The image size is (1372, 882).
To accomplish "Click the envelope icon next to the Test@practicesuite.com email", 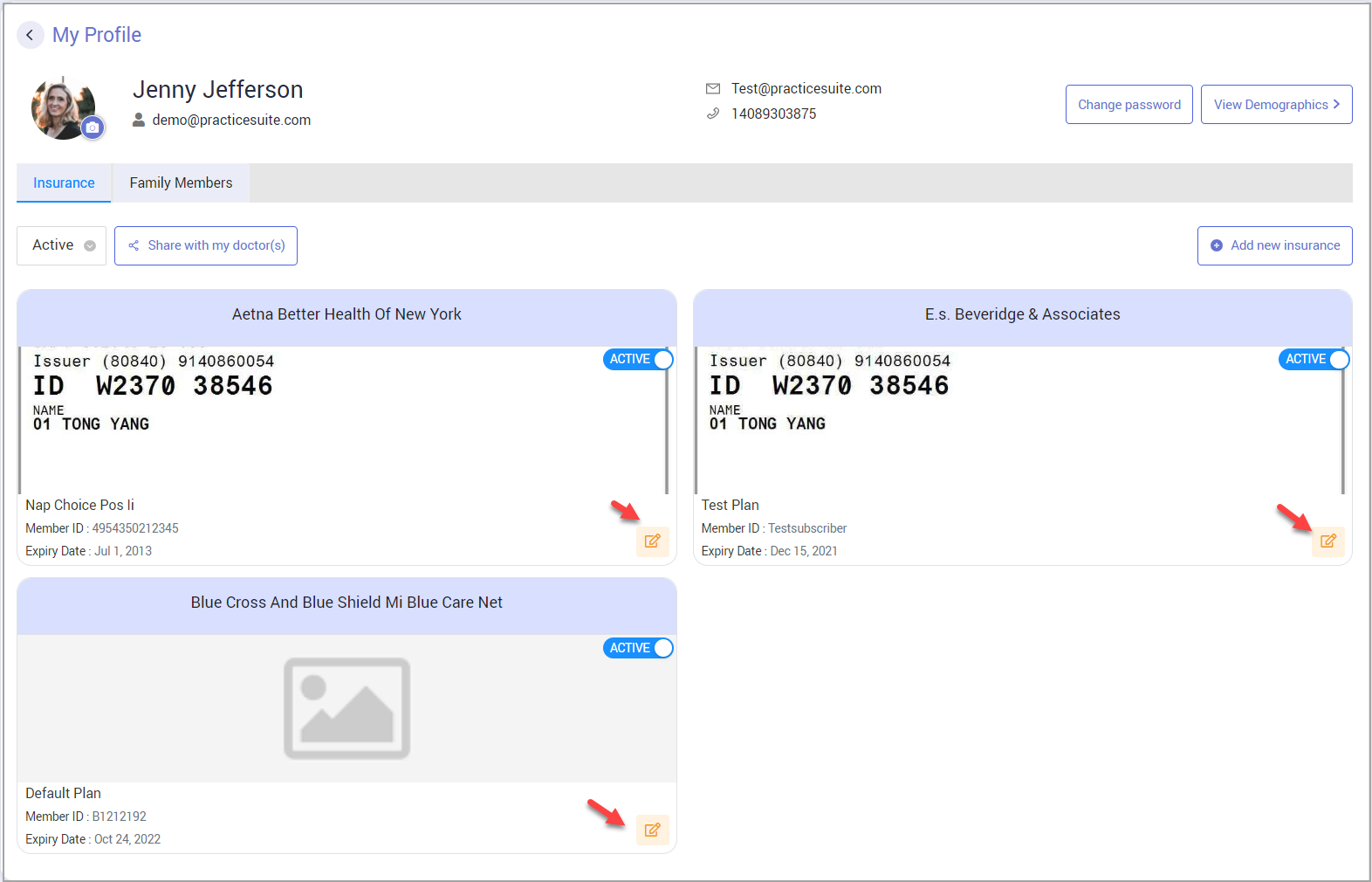I will pos(713,89).
